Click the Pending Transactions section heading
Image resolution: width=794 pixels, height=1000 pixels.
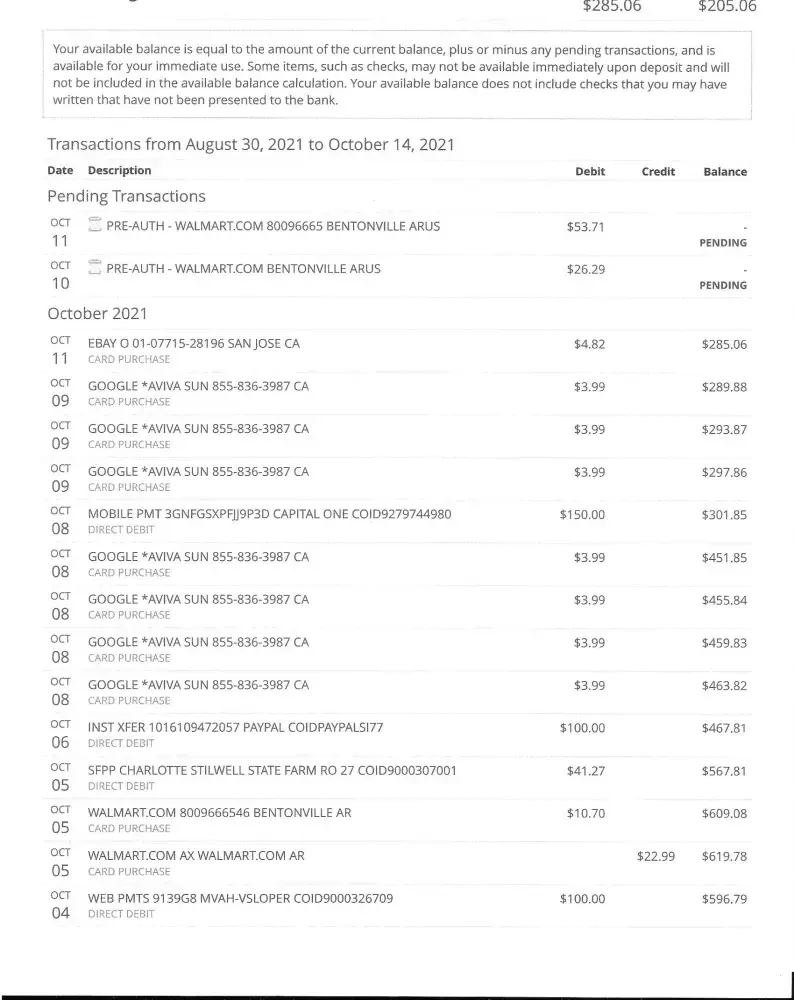tap(126, 196)
